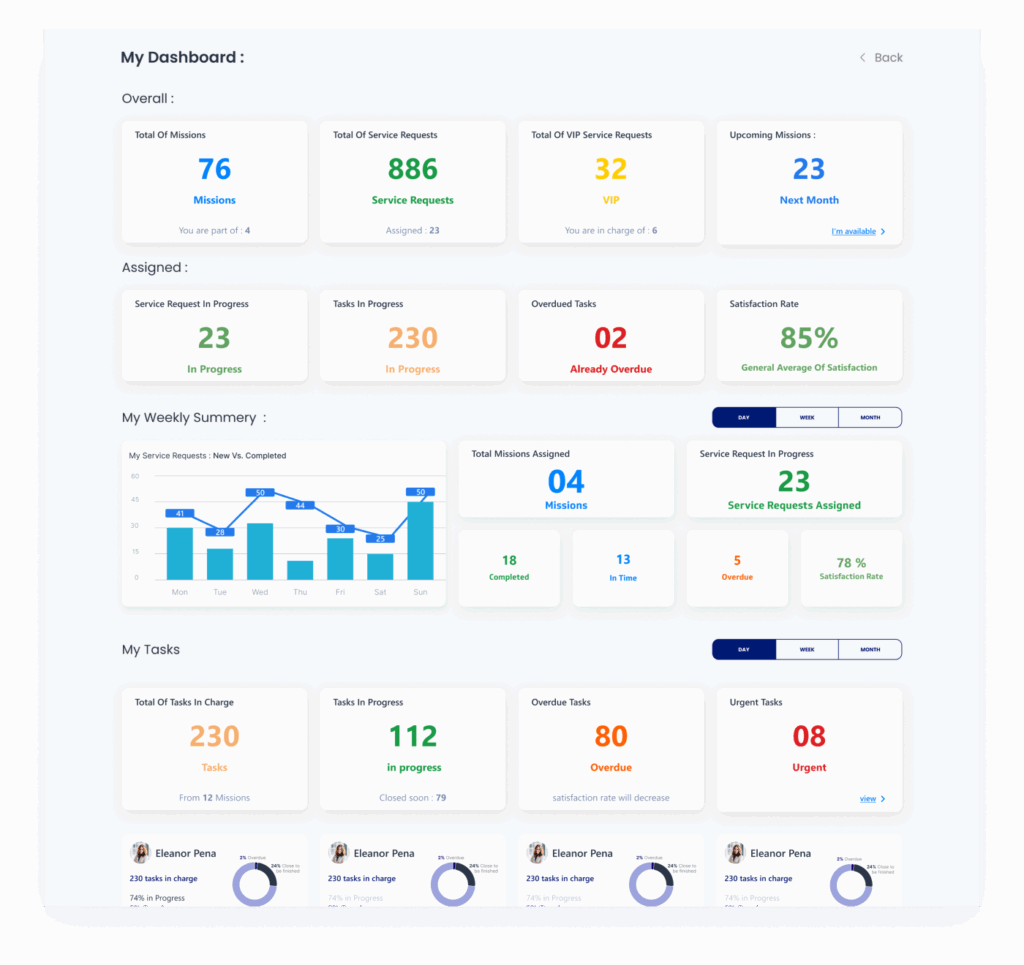Select WEEK tab in My Tasks section
This screenshot has width=1024, height=965.
pos(807,650)
